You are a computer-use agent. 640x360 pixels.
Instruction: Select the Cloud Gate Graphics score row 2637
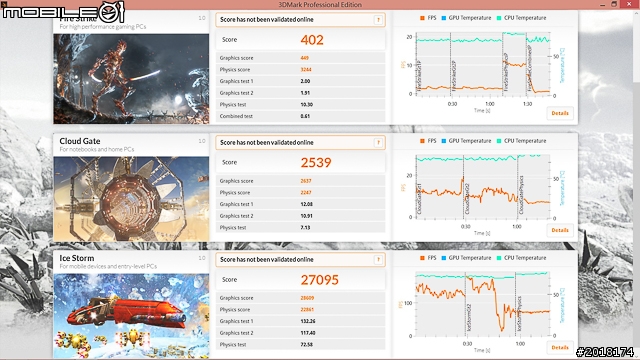300,181
